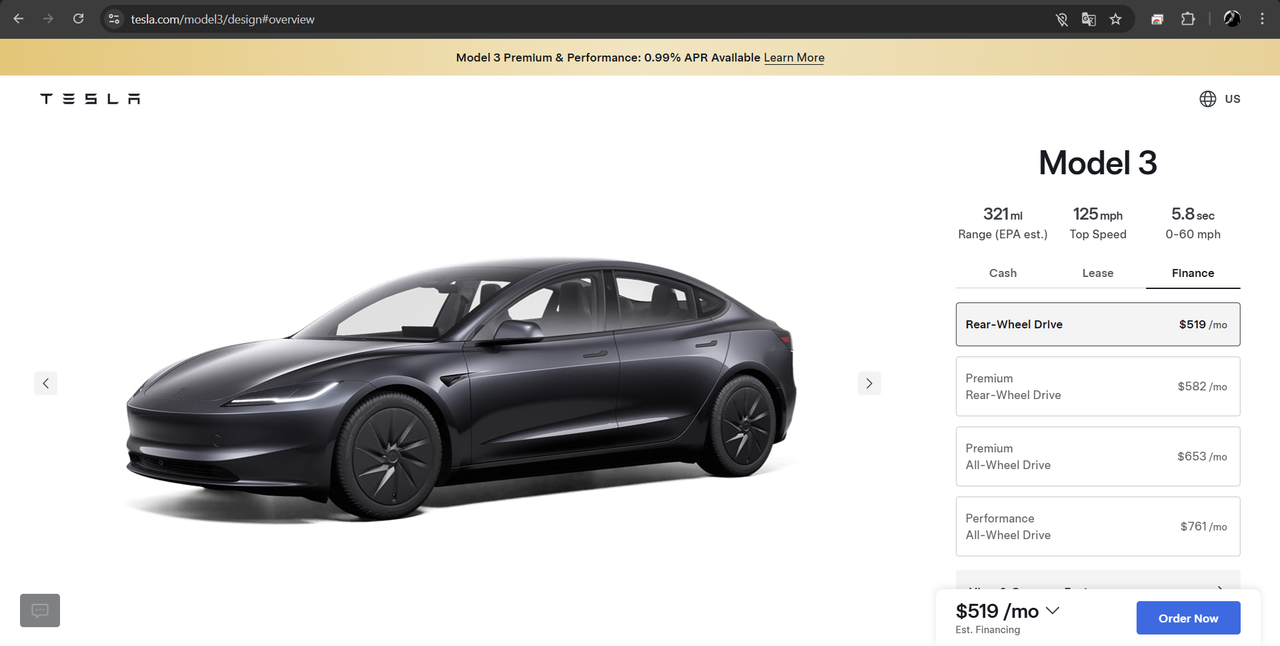Bookmark this page with the star icon
This screenshot has height=646, width=1280.
(1116, 19)
